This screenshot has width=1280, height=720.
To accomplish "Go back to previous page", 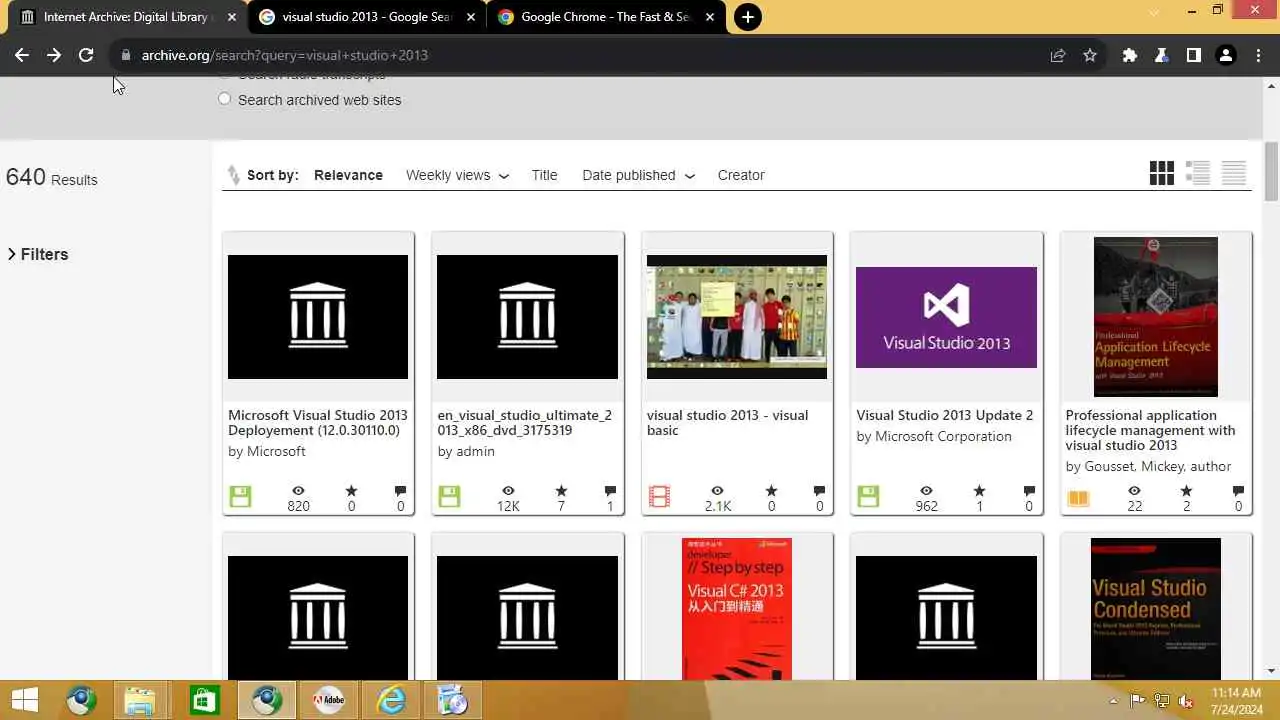I will pyautogui.click(x=22, y=55).
